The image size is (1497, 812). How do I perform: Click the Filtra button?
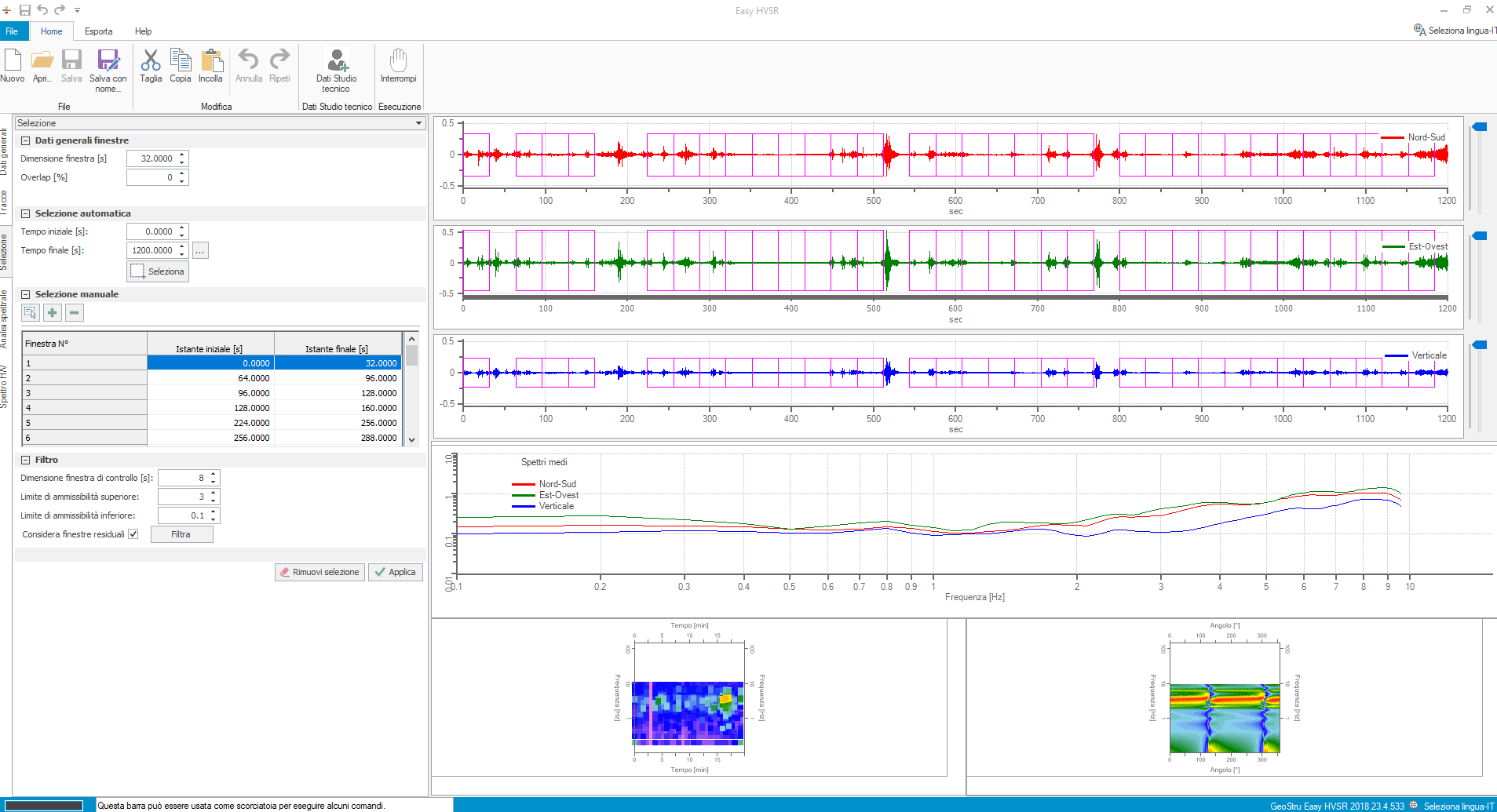coord(181,534)
